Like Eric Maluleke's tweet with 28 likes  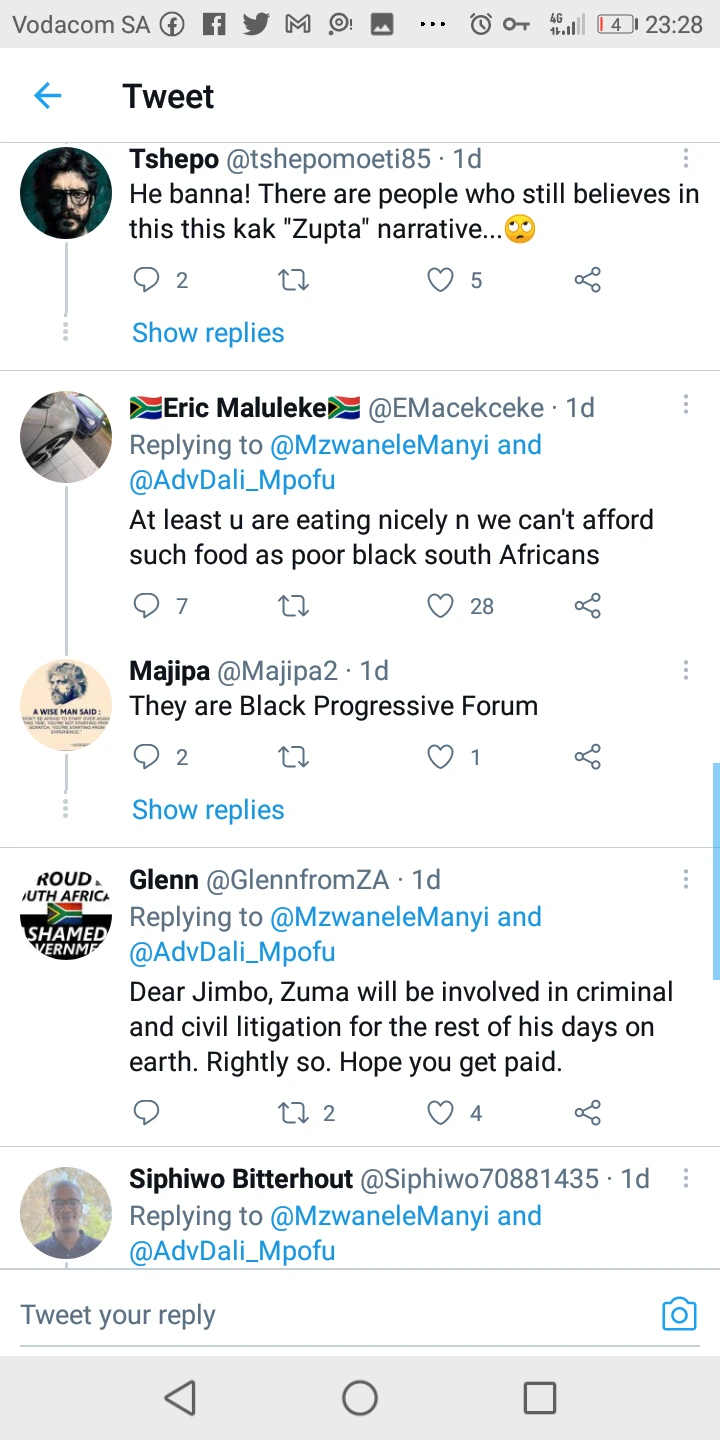tap(441, 605)
